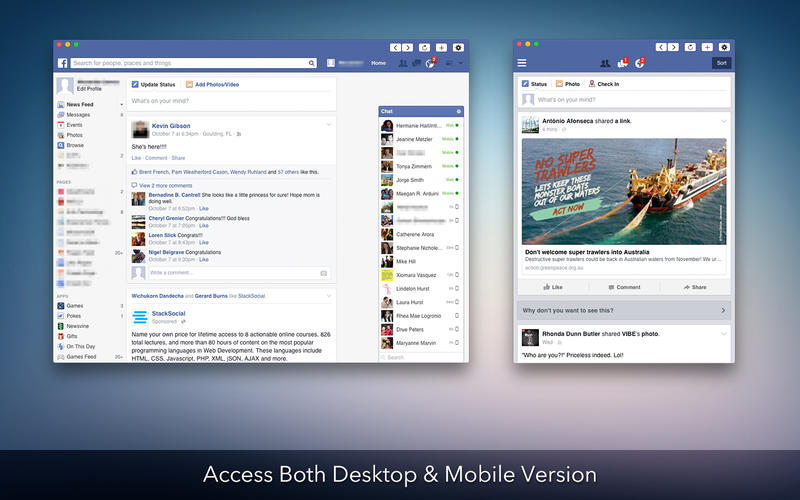Viewport: 800px width, 500px height.
Task: Click the reload button in desktop window toolbar
Action: (x=424, y=47)
